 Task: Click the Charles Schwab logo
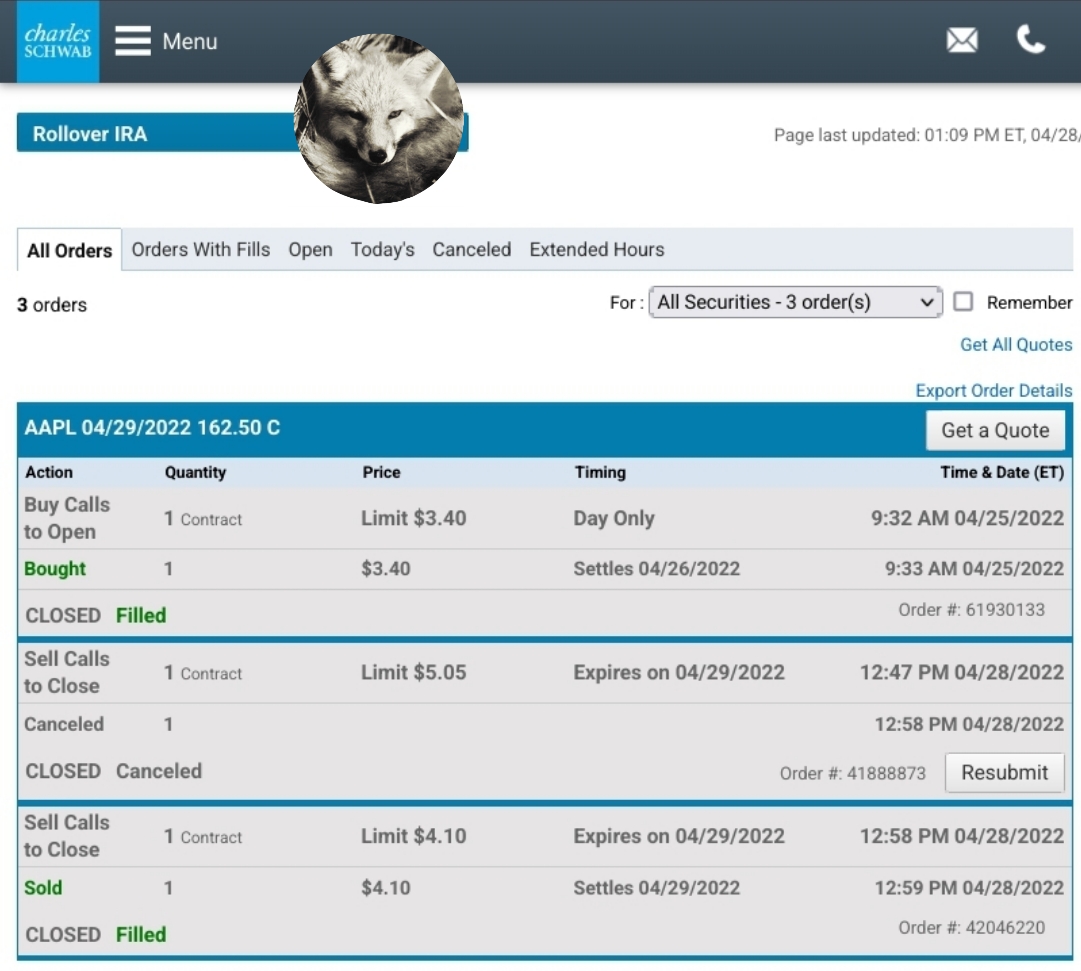(58, 41)
